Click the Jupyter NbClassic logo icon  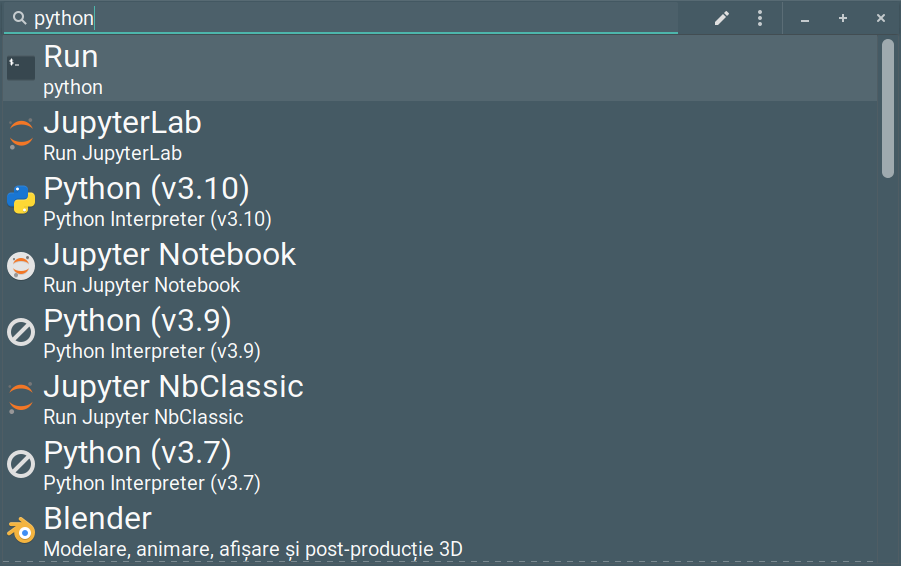pos(21,398)
